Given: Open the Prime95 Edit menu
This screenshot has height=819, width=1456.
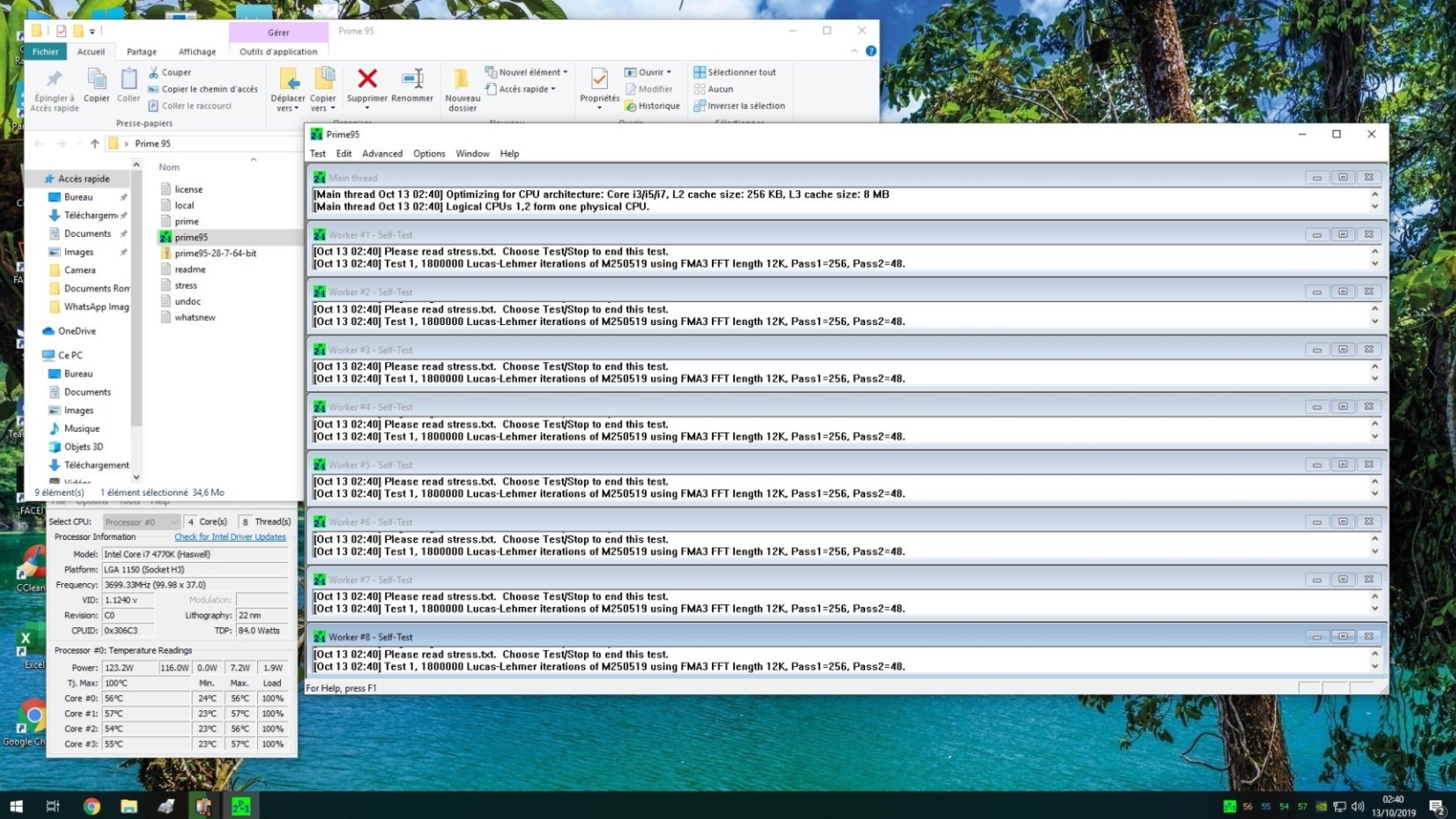Looking at the screenshot, I should pyautogui.click(x=344, y=154).
